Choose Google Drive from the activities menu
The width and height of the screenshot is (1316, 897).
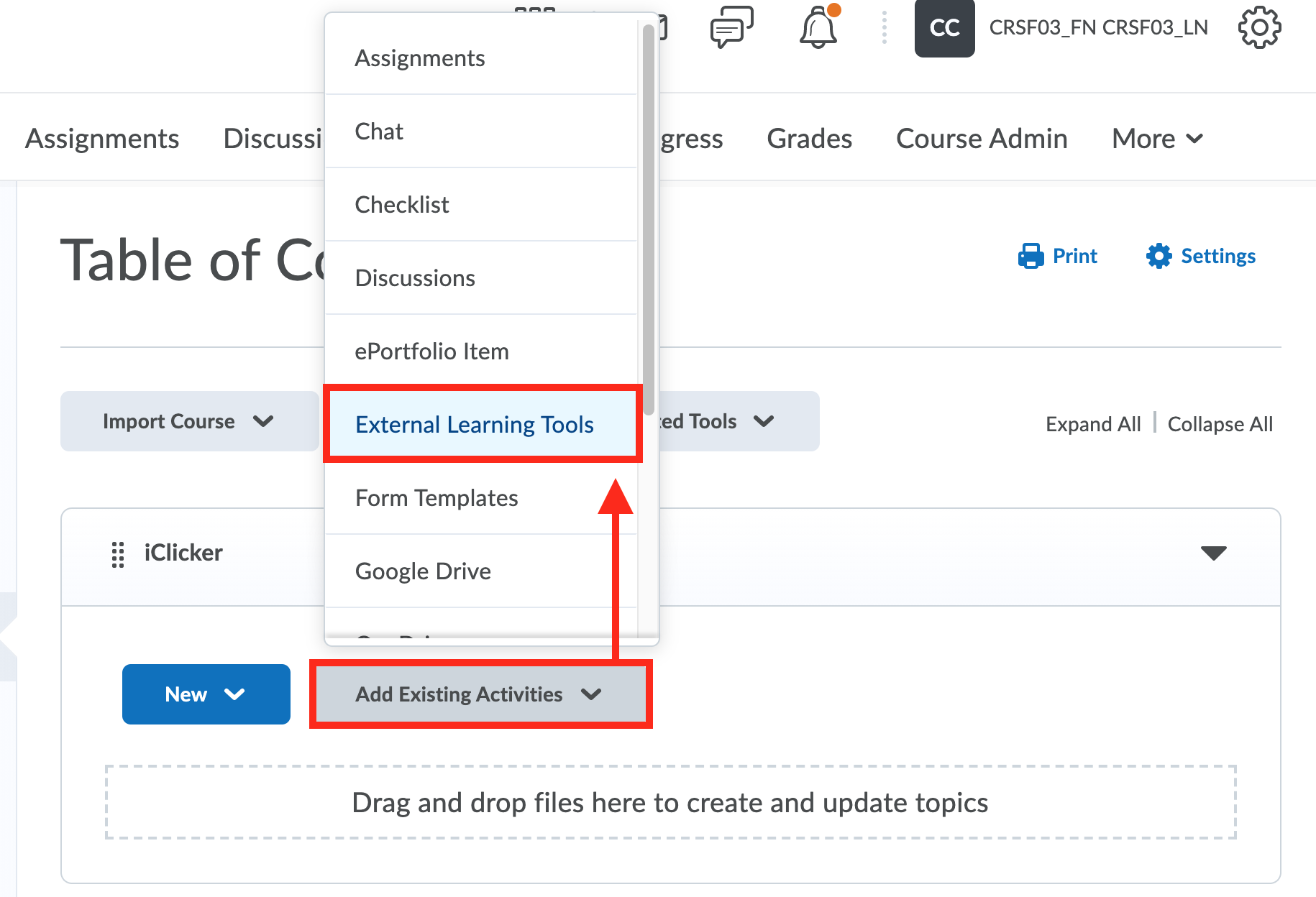click(423, 571)
